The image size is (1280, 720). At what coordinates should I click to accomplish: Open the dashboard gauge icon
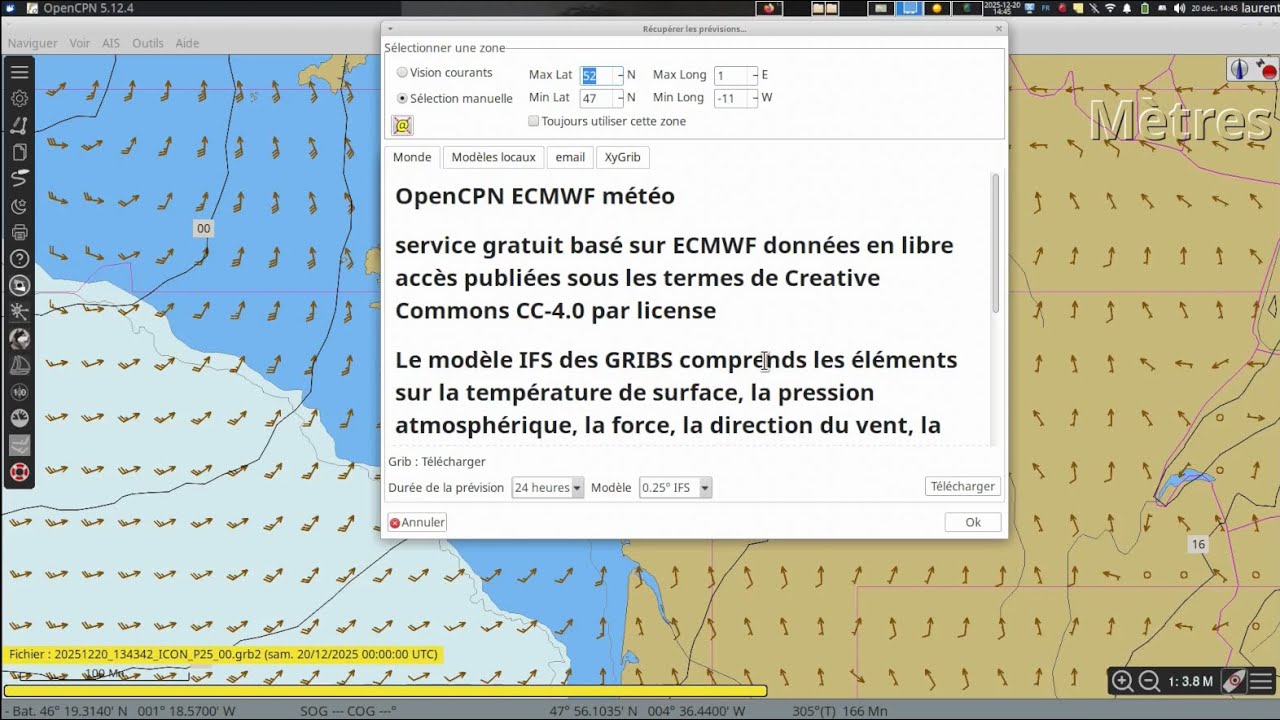(x=19, y=419)
